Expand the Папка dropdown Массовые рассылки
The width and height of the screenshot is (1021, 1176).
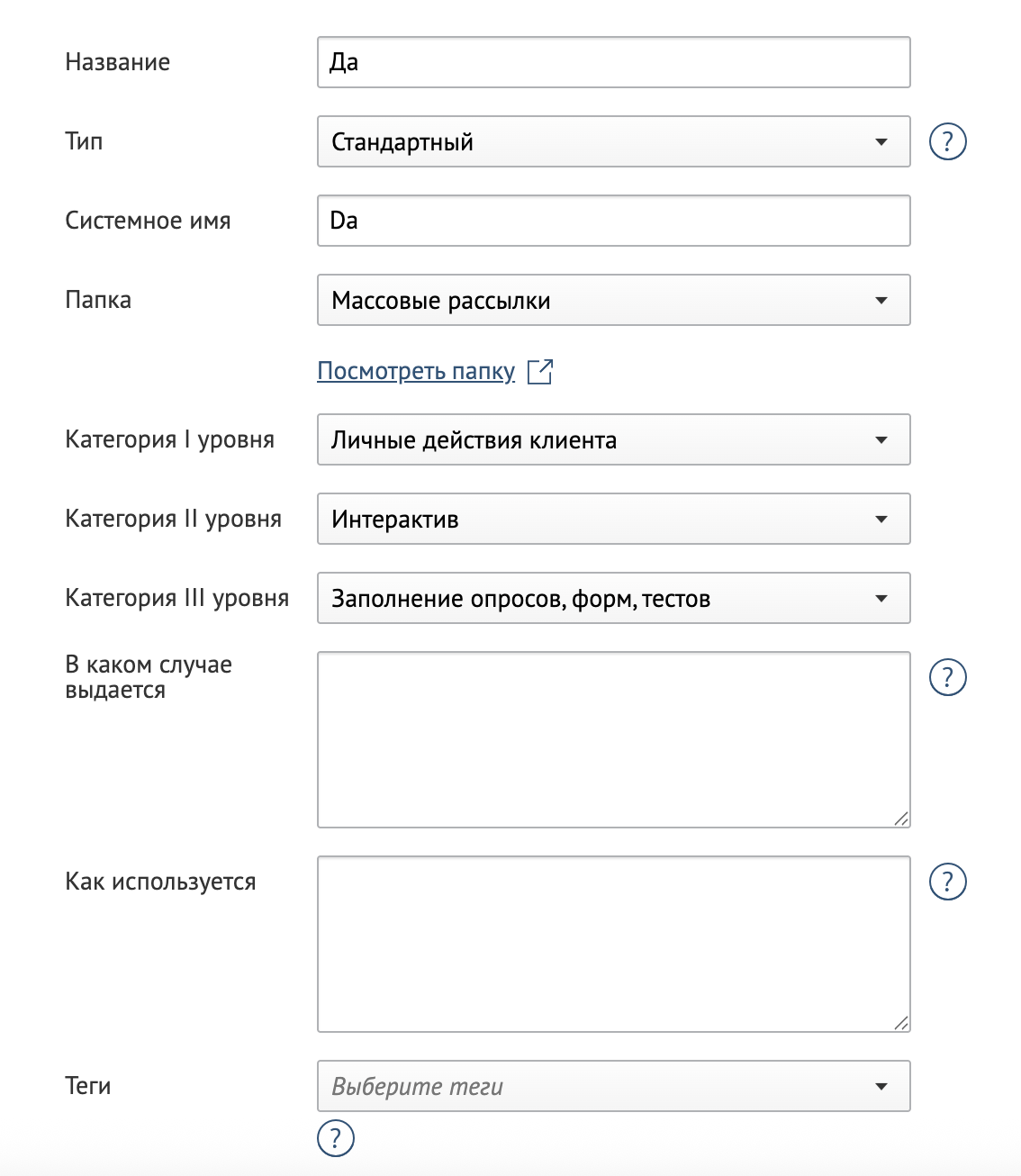pyautogui.click(x=614, y=300)
